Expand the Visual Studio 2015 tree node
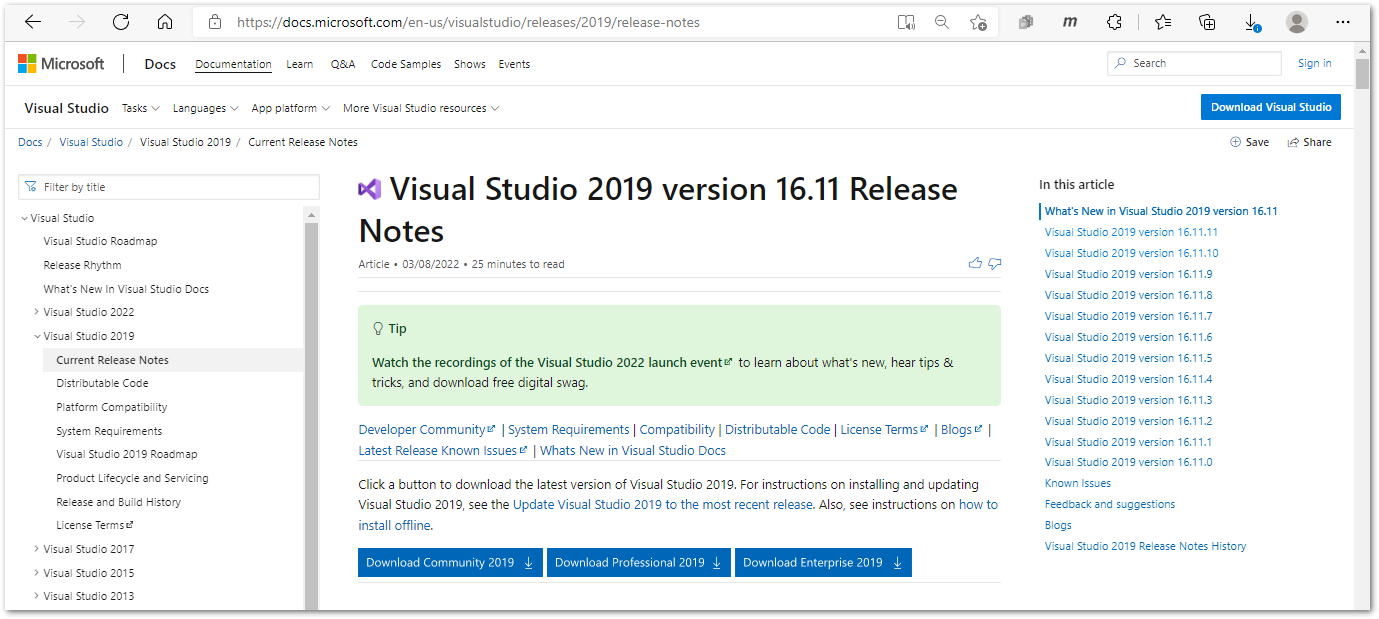Screen dimensions: 1379x619 [x=37, y=573]
